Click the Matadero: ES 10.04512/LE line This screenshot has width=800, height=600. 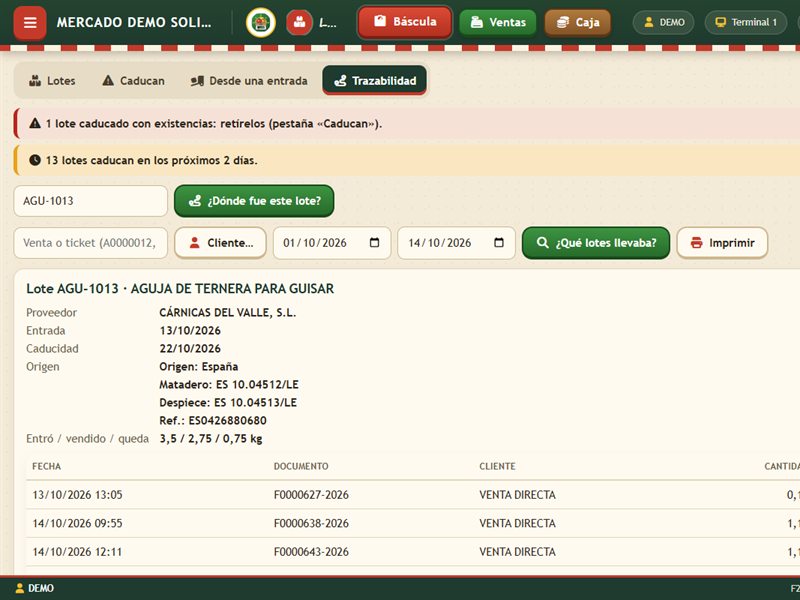(229, 385)
